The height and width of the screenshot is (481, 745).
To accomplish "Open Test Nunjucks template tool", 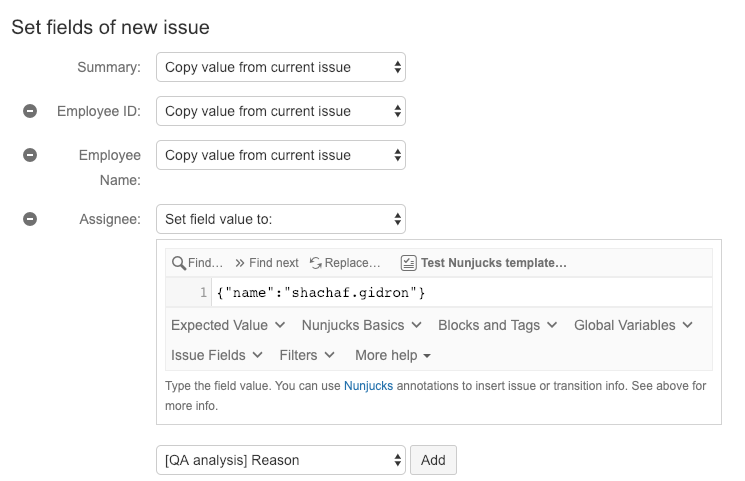I will pyautogui.click(x=484, y=263).
